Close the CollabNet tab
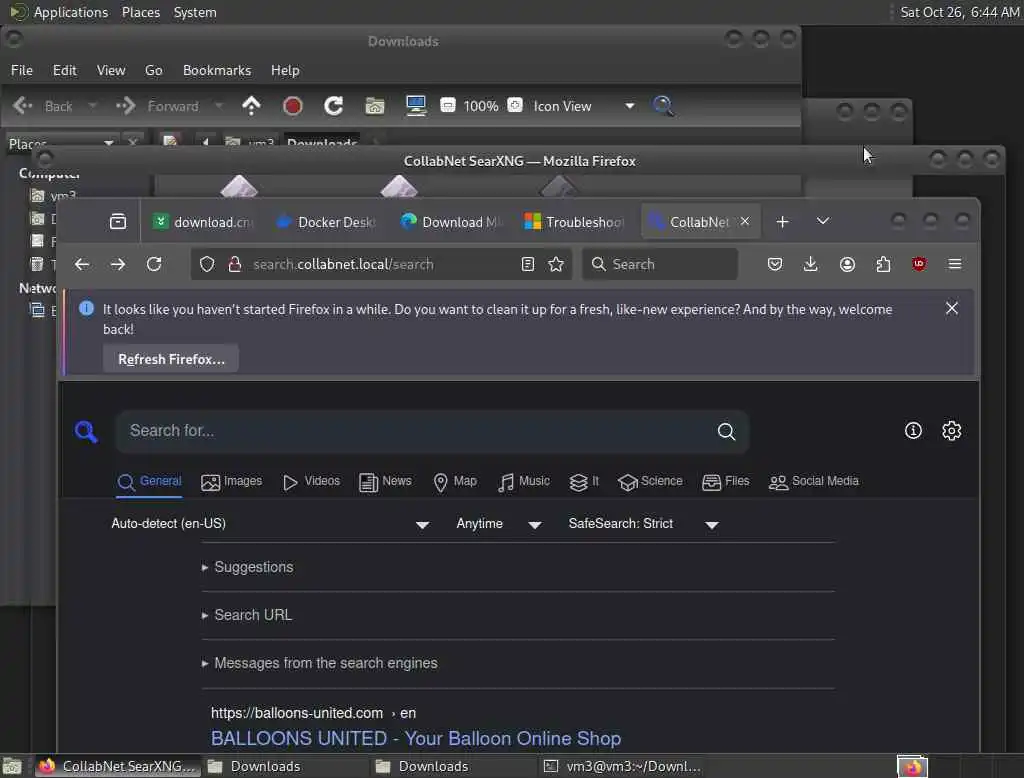Image resolution: width=1024 pixels, height=778 pixels. 744,221
